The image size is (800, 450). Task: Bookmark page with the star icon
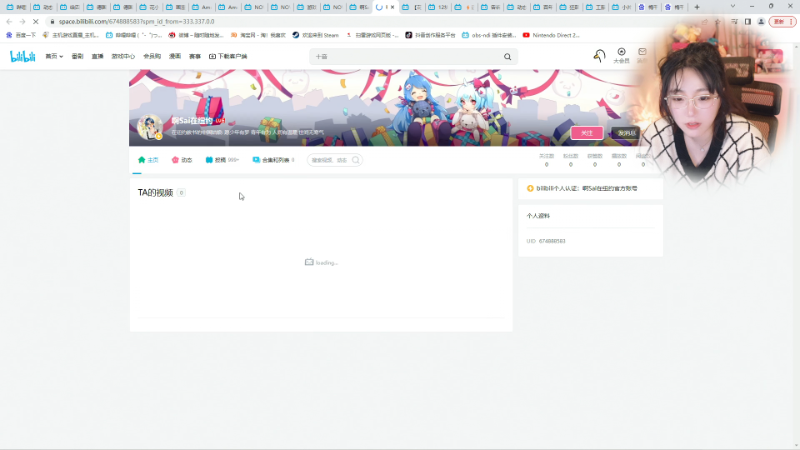[718, 22]
